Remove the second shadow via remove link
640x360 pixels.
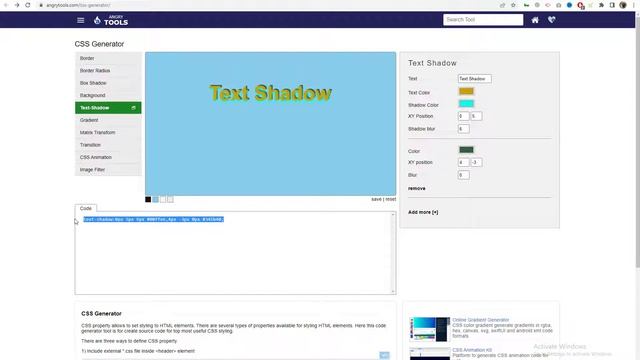point(416,188)
